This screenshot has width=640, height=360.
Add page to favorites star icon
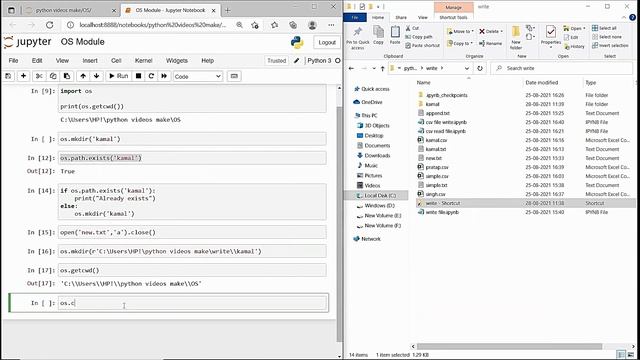coord(255,25)
